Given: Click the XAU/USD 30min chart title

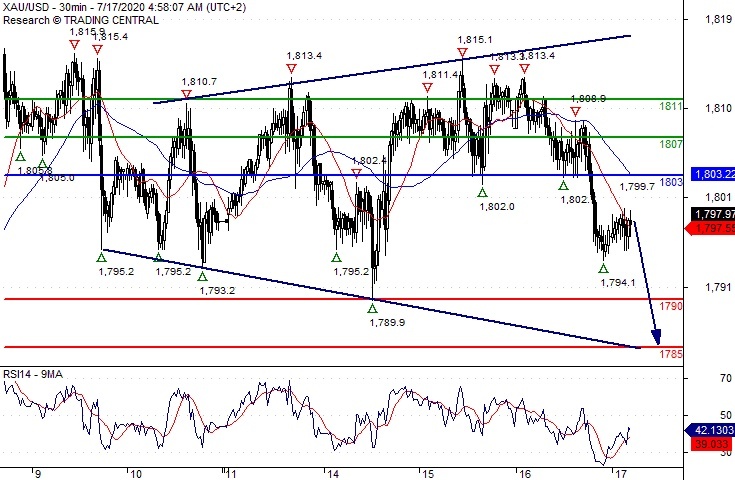Looking at the screenshot, I should (x=124, y=8).
